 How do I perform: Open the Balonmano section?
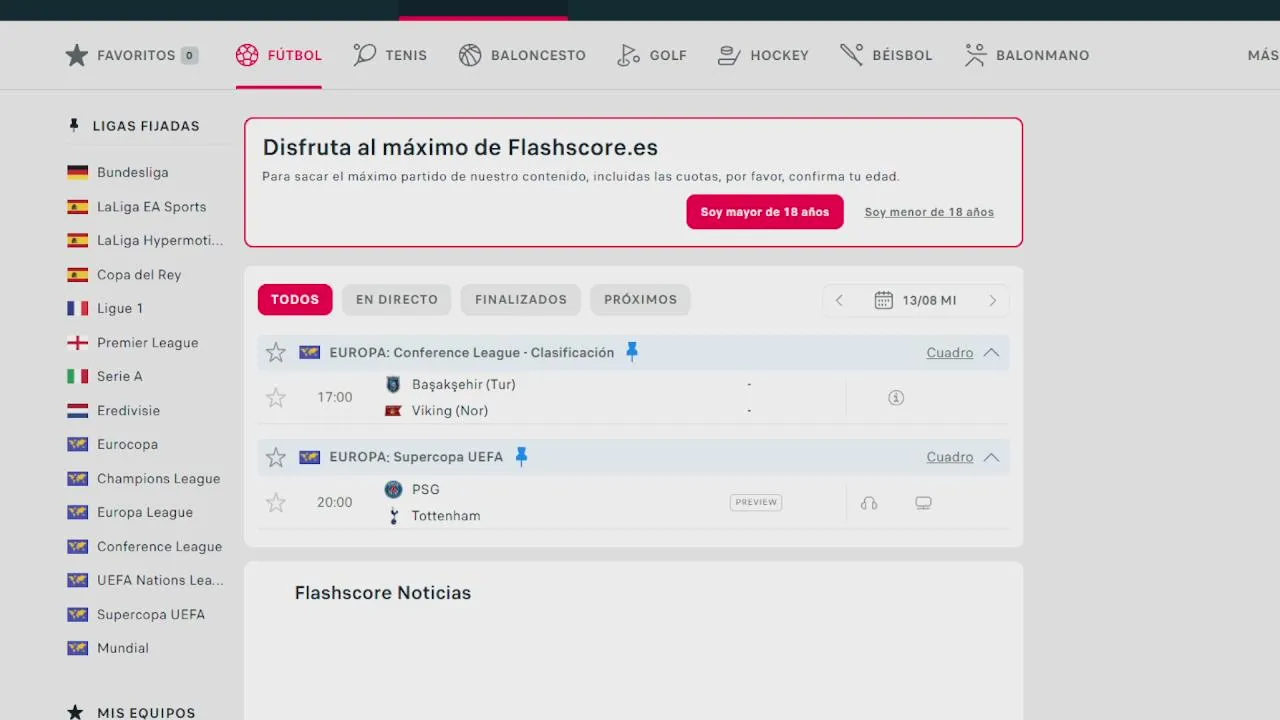1026,55
